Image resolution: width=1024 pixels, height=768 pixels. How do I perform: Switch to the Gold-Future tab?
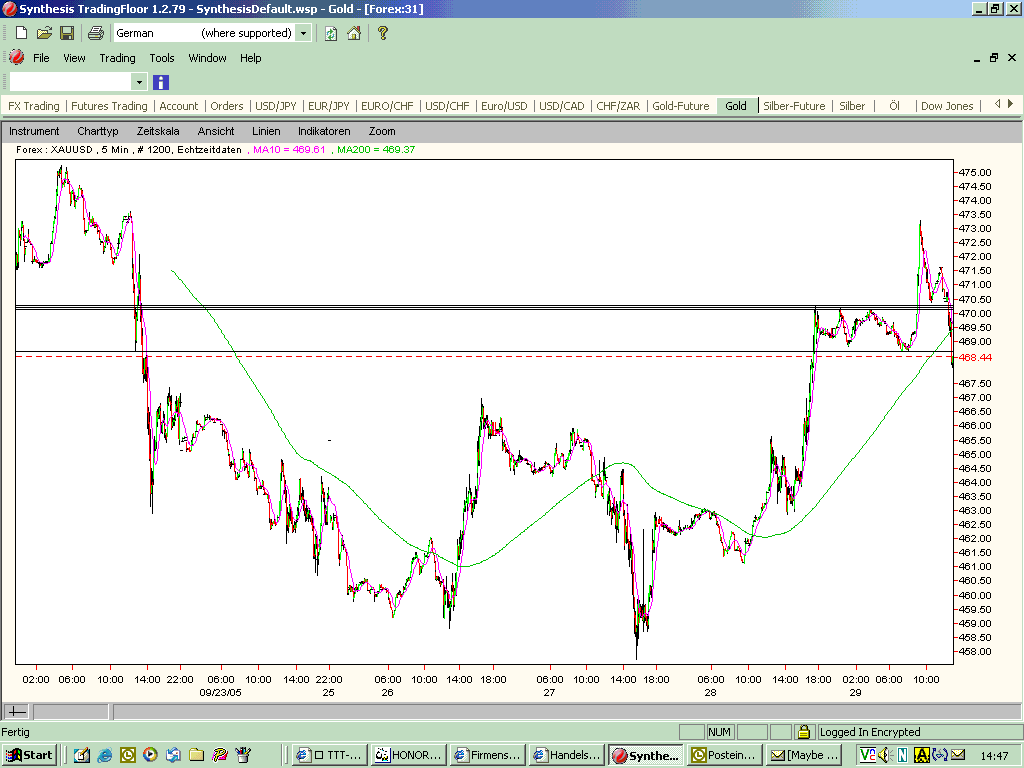coord(680,106)
